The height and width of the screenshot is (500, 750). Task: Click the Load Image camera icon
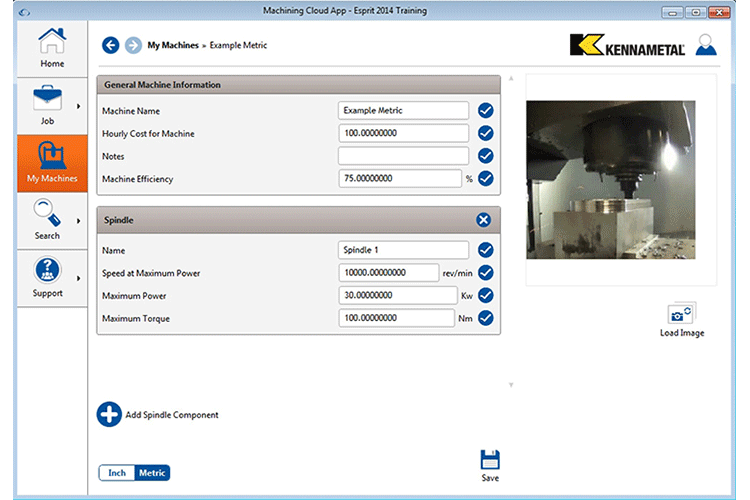(682, 314)
